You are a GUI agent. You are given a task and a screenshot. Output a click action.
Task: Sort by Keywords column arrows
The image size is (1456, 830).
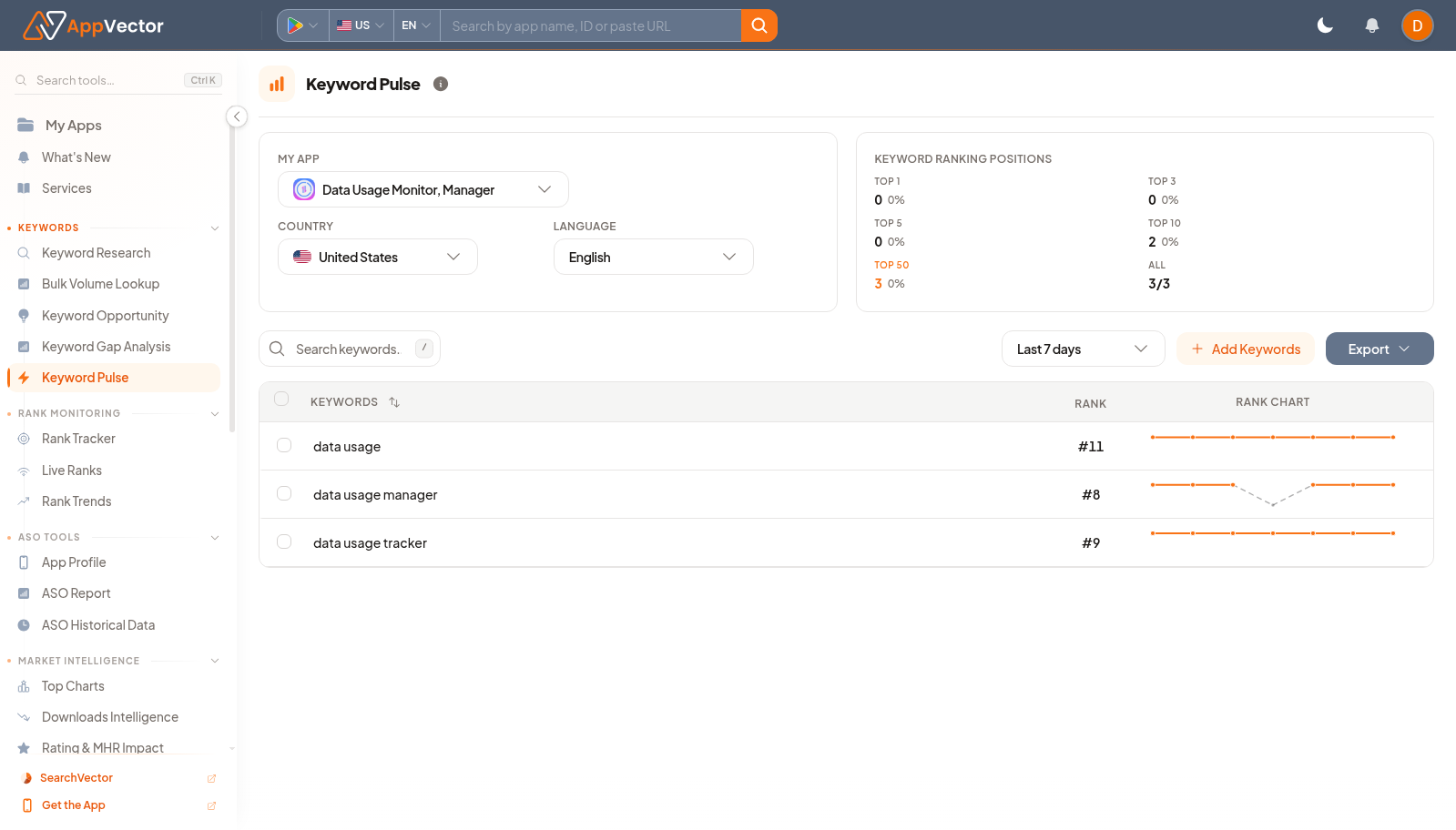point(394,402)
